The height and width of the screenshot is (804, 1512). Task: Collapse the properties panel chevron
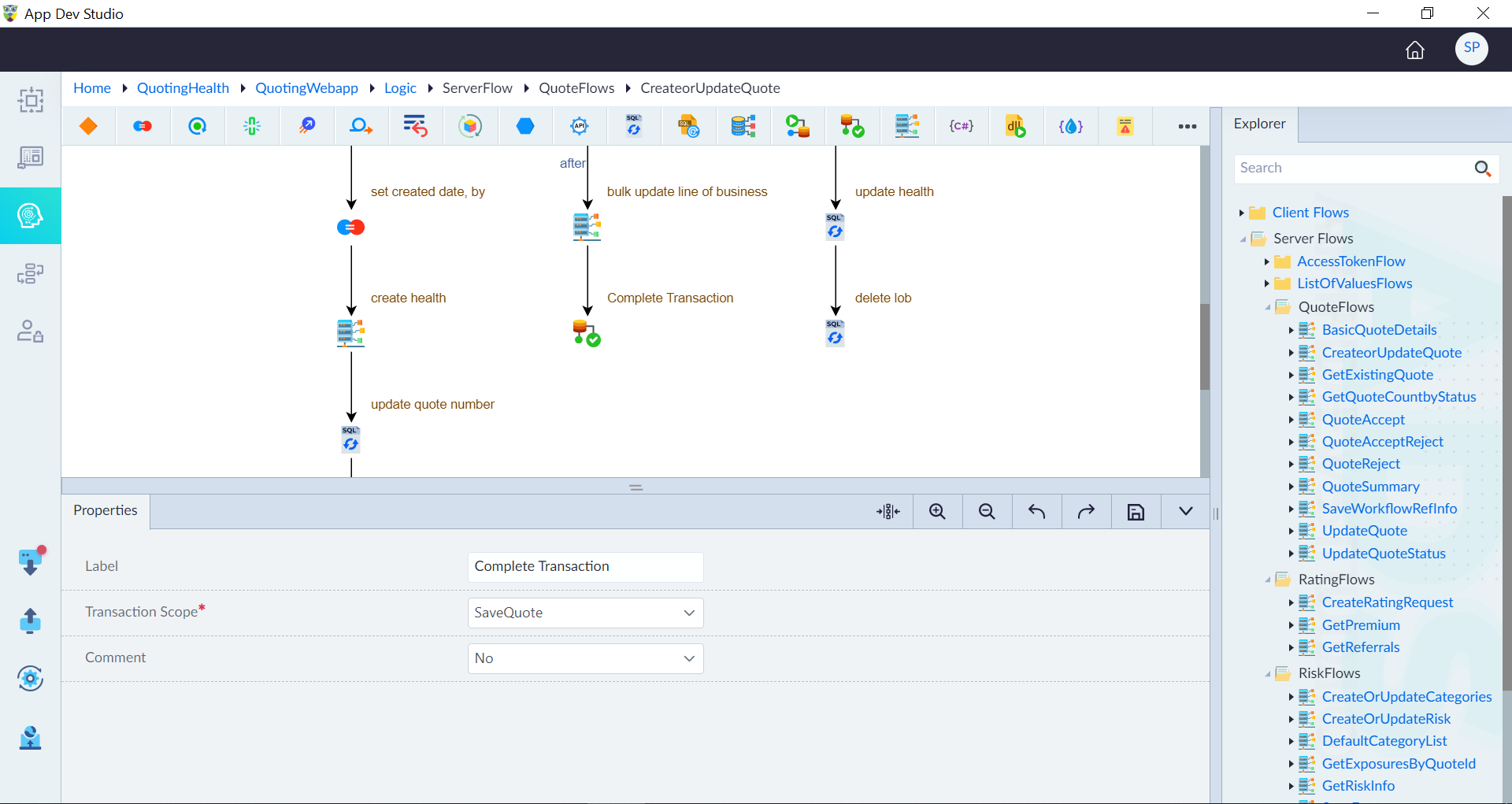pos(1185,512)
